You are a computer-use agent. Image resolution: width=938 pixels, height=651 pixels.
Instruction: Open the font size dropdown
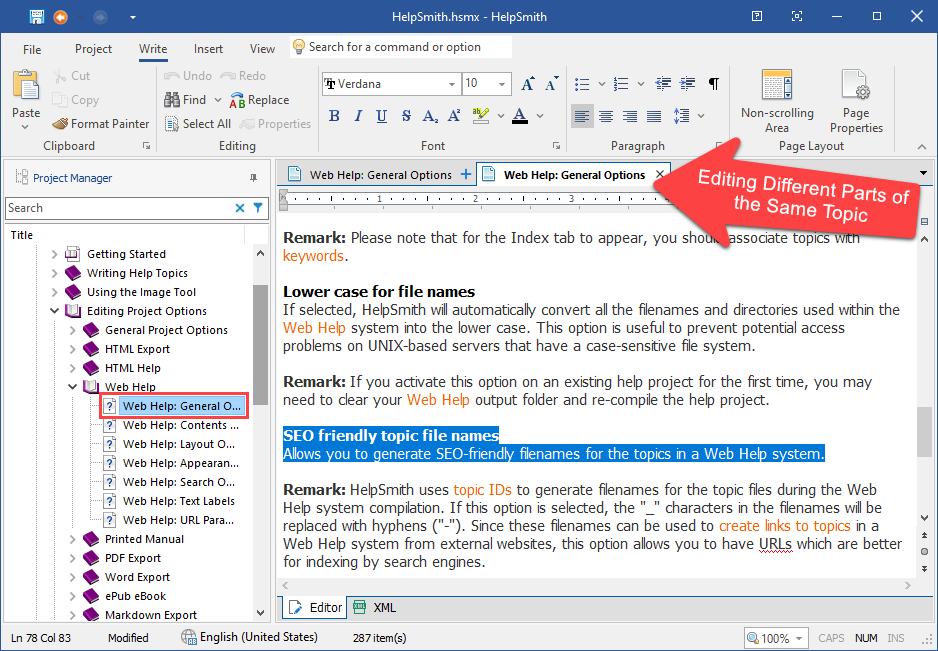pos(502,84)
